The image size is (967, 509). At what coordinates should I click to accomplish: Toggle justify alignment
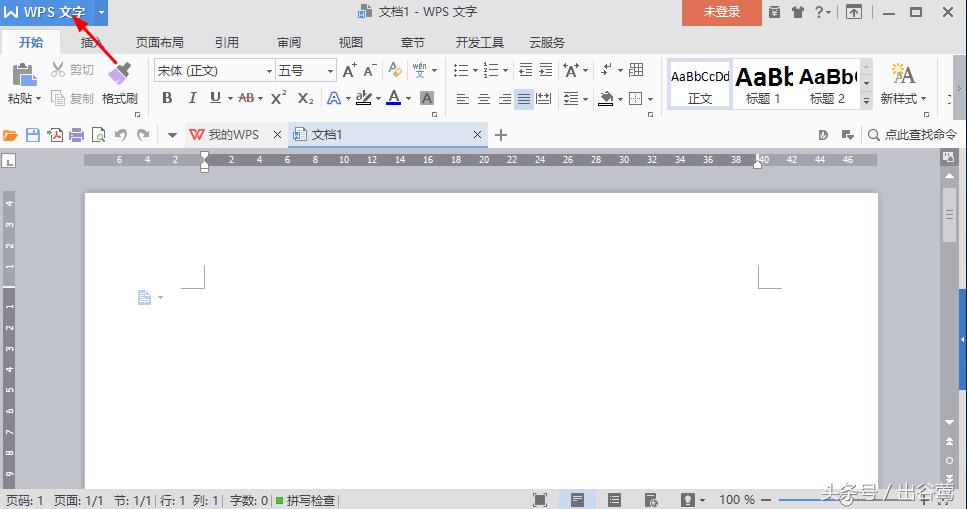pyautogui.click(x=524, y=99)
